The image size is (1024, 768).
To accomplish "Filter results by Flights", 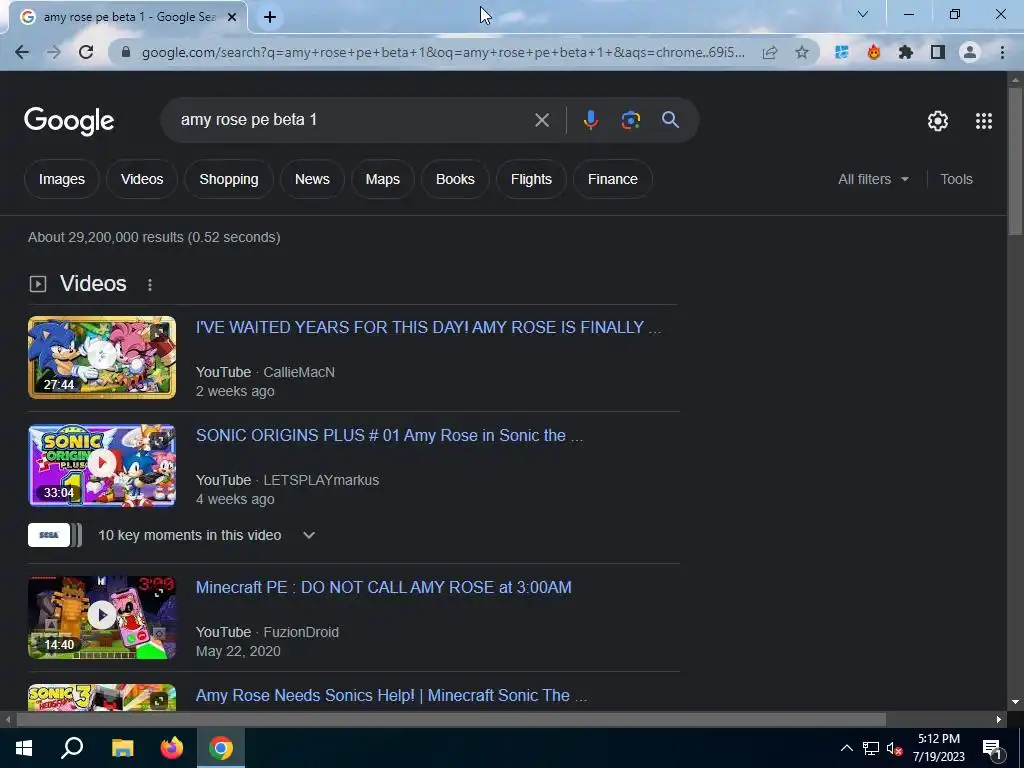I will 531,179.
